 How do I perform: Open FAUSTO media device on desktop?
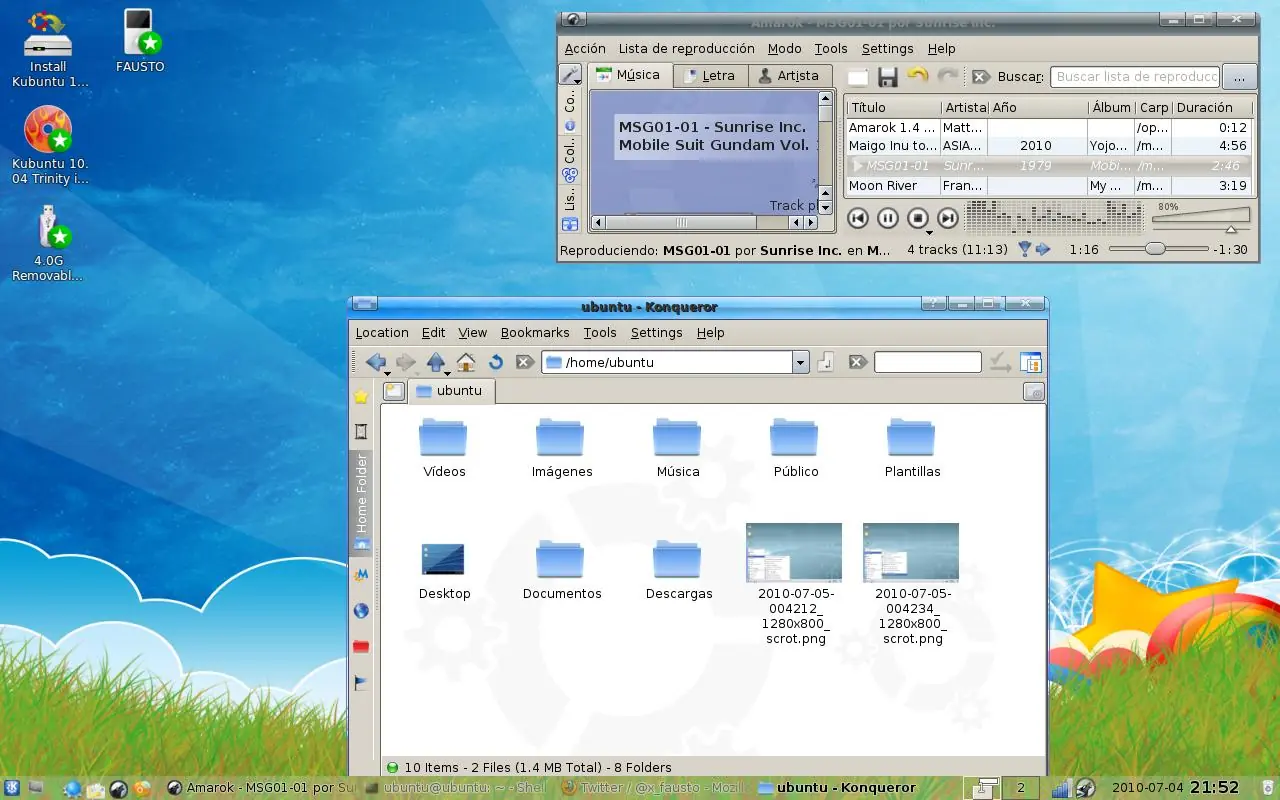click(x=139, y=41)
